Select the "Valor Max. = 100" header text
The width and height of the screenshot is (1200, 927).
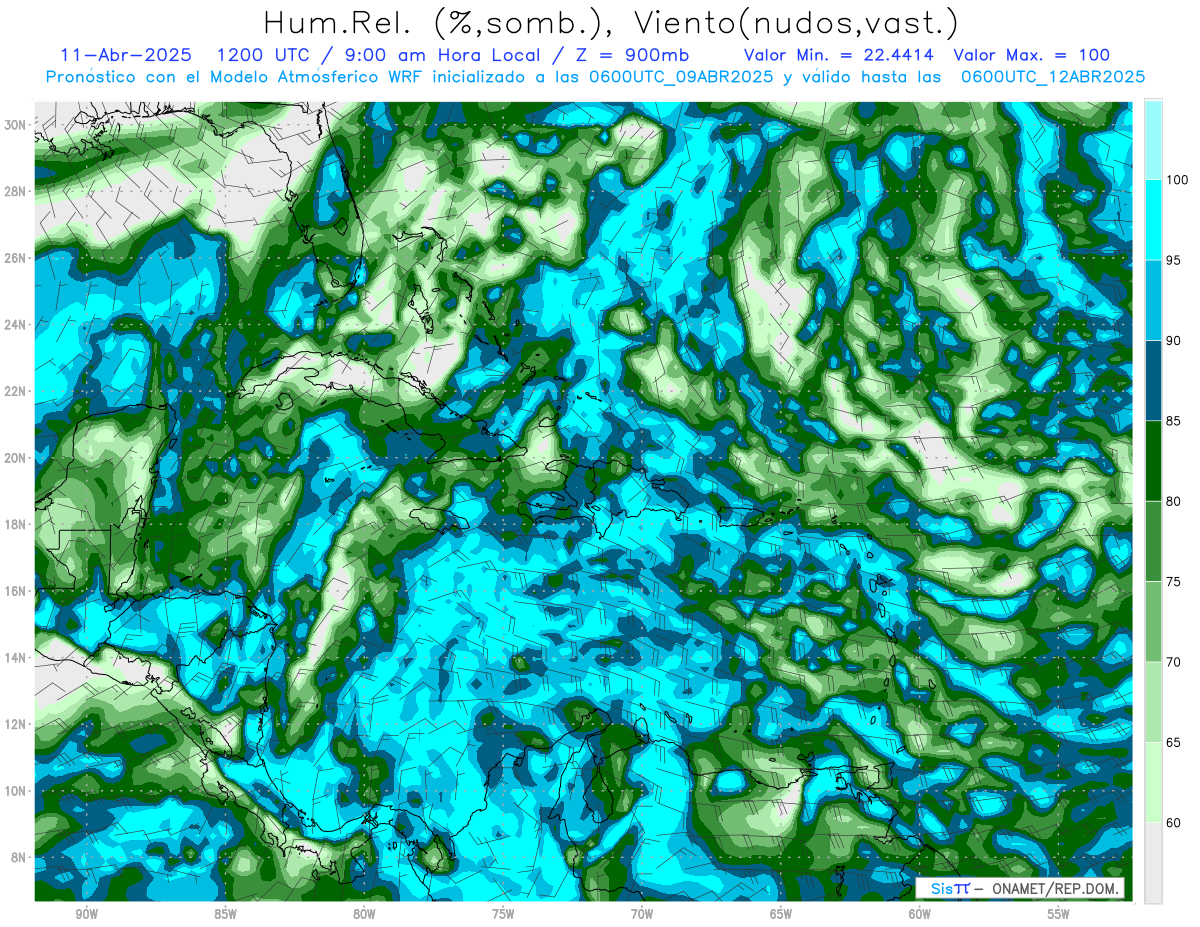[1032, 55]
